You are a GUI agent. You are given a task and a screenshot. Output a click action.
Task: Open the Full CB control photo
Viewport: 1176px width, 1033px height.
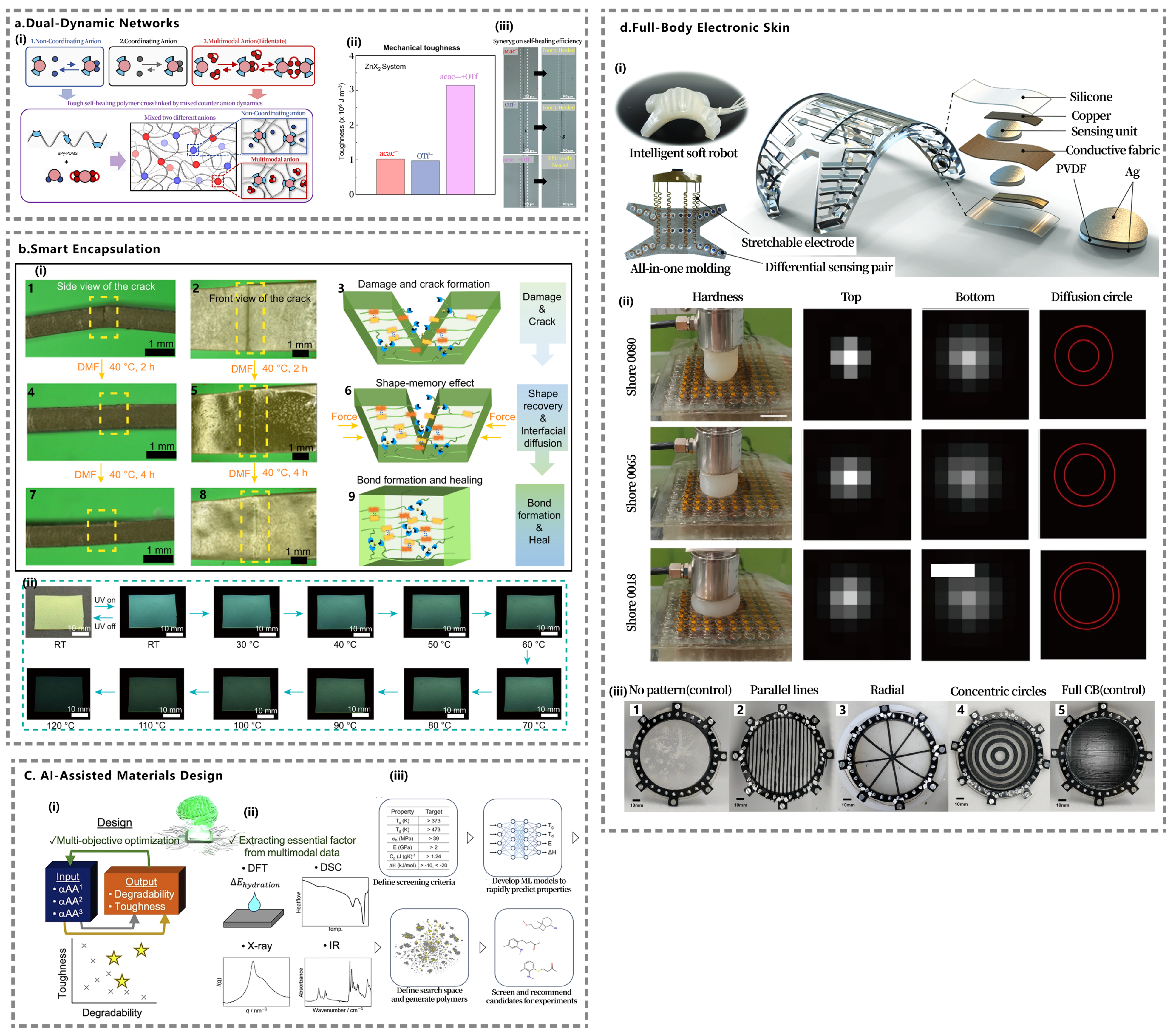click(x=1102, y=756)
